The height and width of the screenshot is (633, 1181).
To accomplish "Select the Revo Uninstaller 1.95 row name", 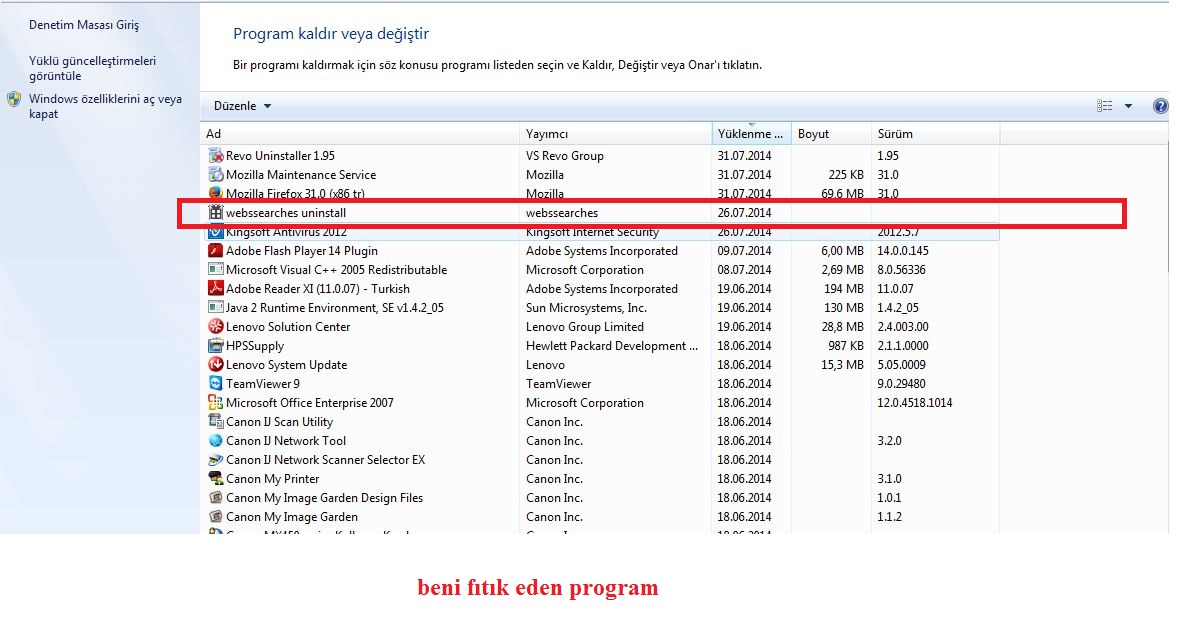I will tap(280, 156).
